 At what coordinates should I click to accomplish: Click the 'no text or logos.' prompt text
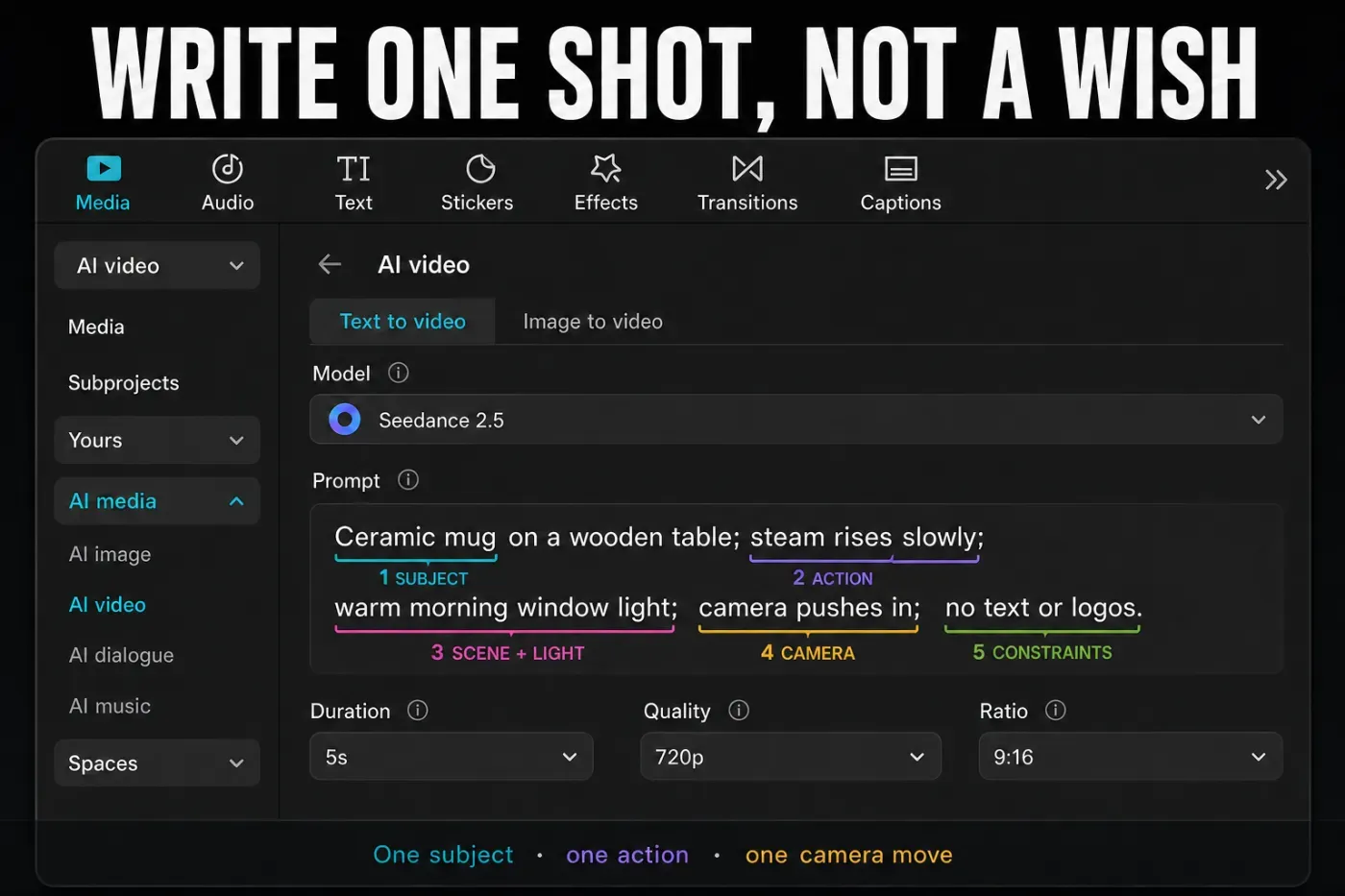pos(1043,608)
